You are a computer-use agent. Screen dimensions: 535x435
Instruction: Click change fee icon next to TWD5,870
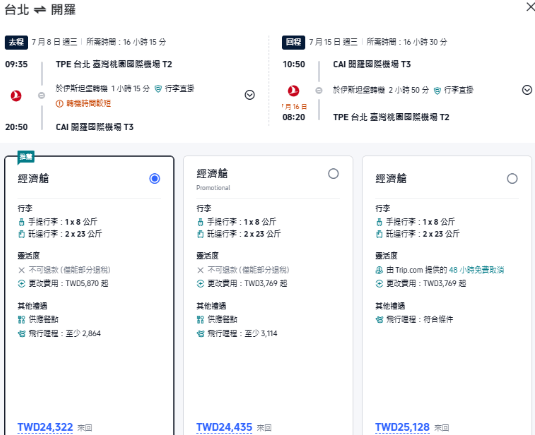[x=21, y=284]
